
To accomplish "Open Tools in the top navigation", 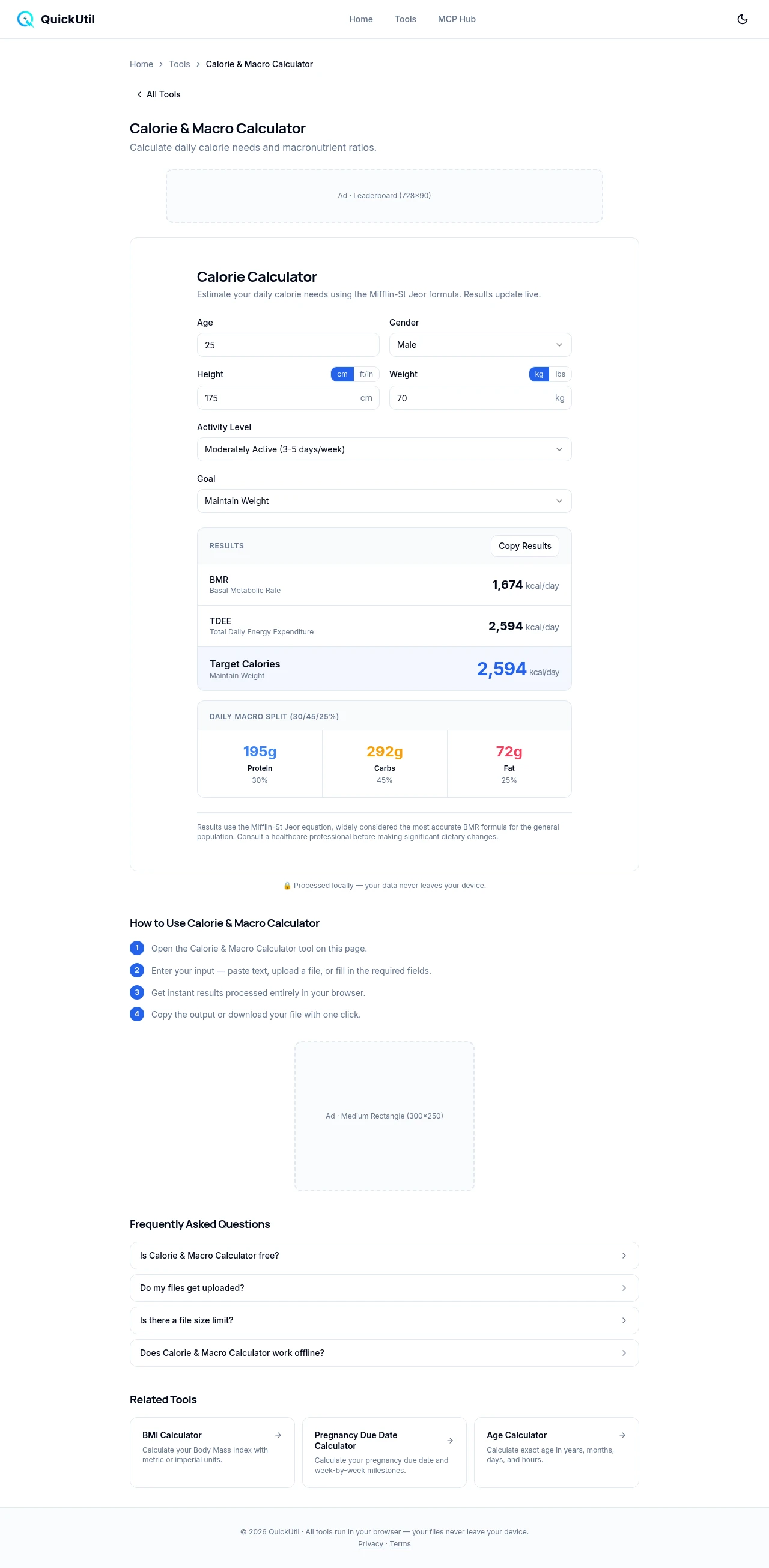I will (405, 19).
